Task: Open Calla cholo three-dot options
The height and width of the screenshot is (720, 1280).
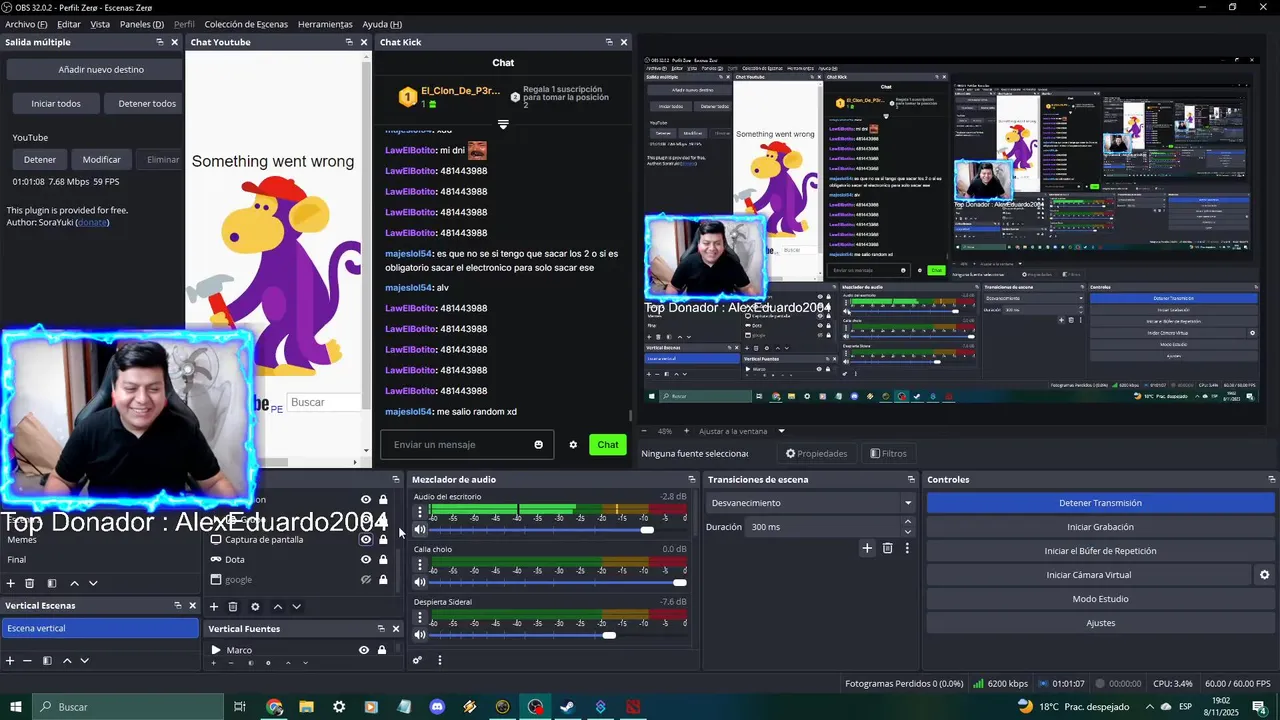Action: point(419,565)
